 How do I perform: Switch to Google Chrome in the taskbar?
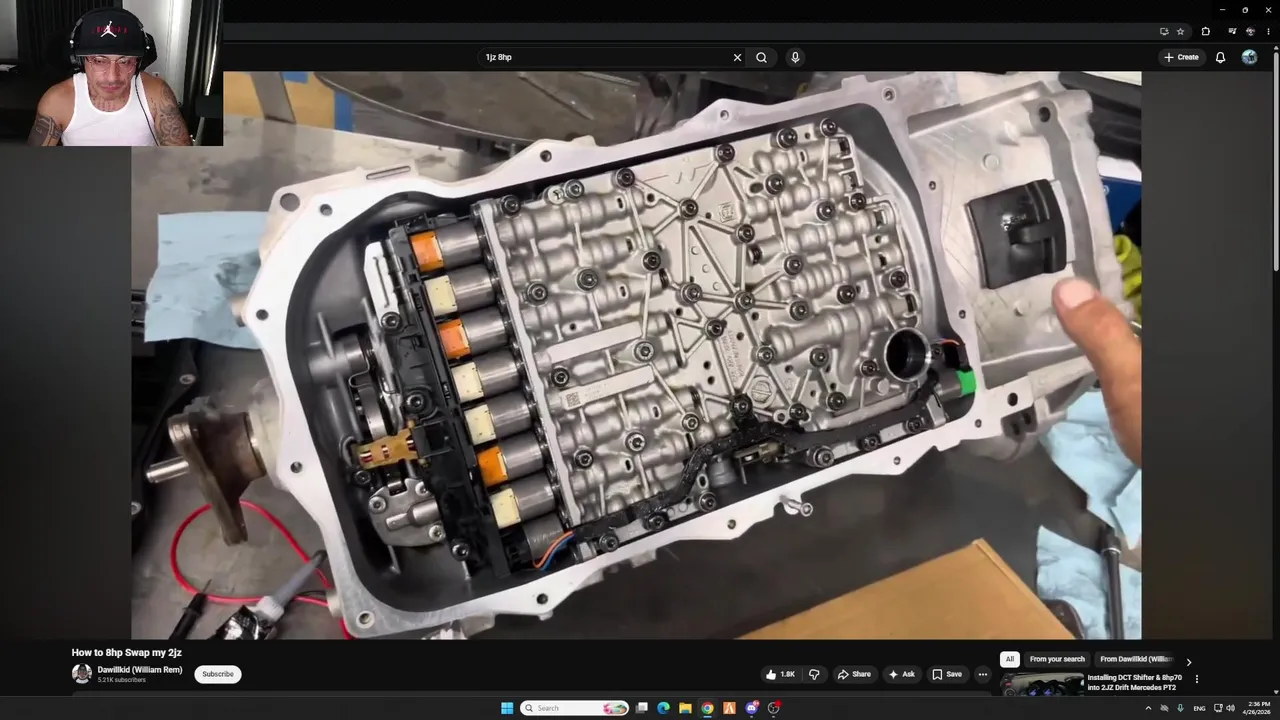[707, 708]
